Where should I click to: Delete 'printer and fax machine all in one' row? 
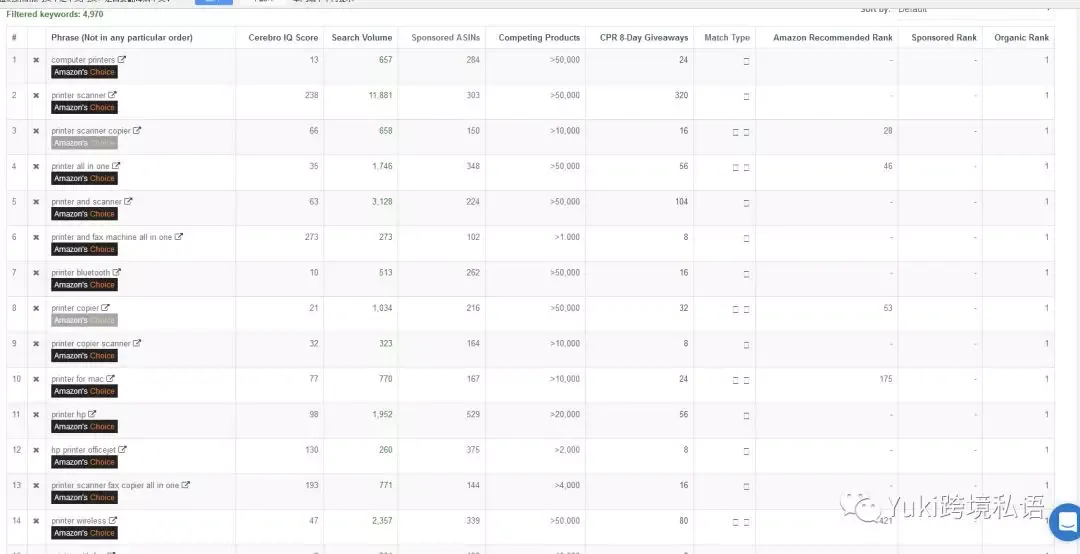pyautogui.click(x=36, y=237)
